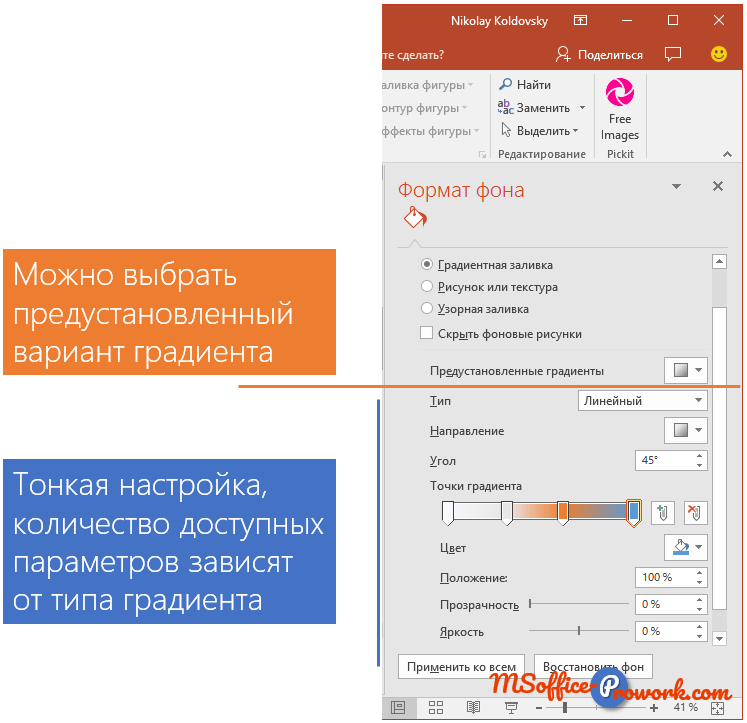This screenshot has width=747, height=723.
Task: Switch to Reading view icon
Action: coord(473,708)
